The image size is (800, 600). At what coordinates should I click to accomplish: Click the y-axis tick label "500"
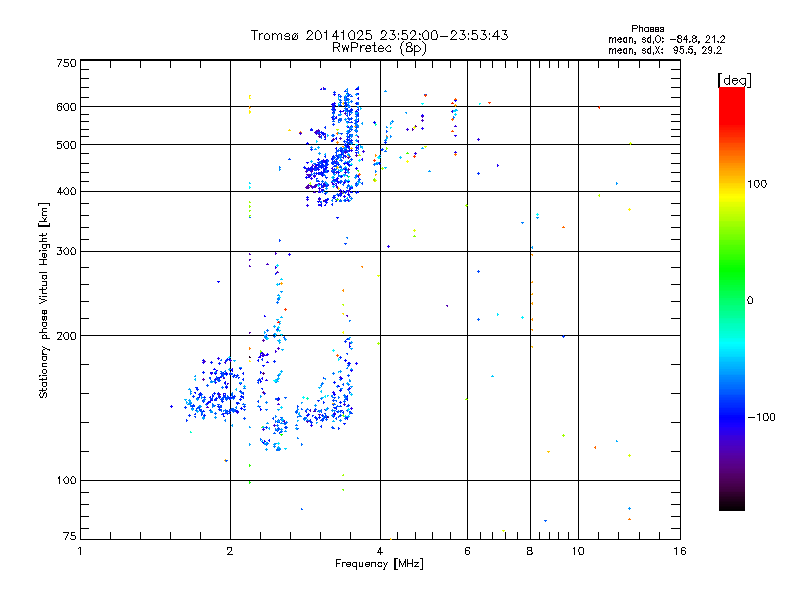click(67, 145)
